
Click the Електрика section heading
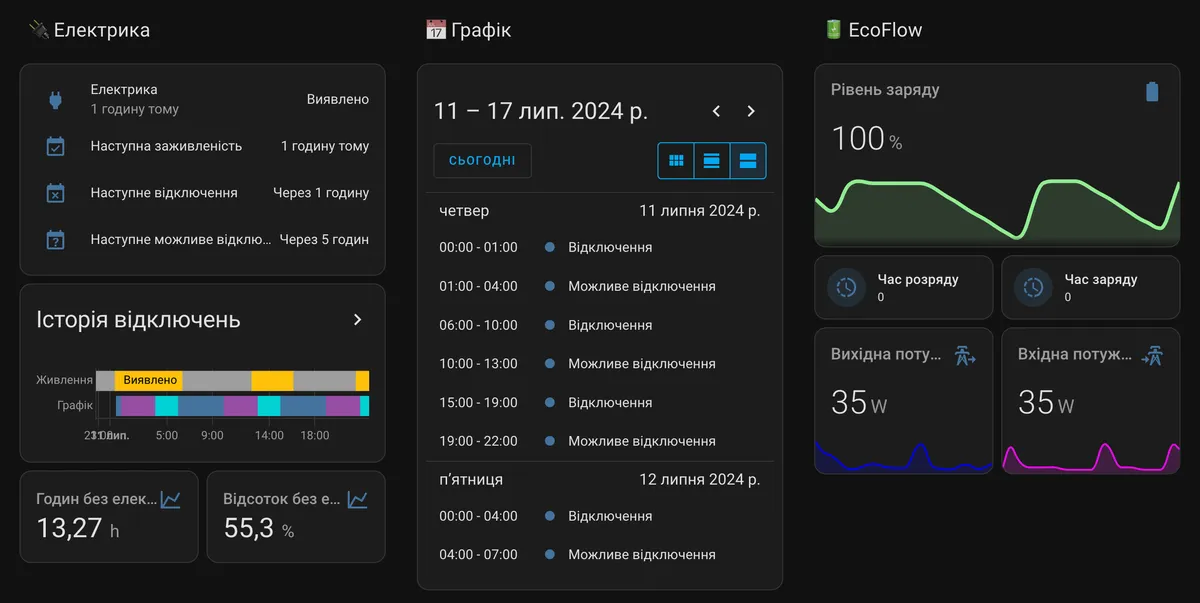click(90, 30)
